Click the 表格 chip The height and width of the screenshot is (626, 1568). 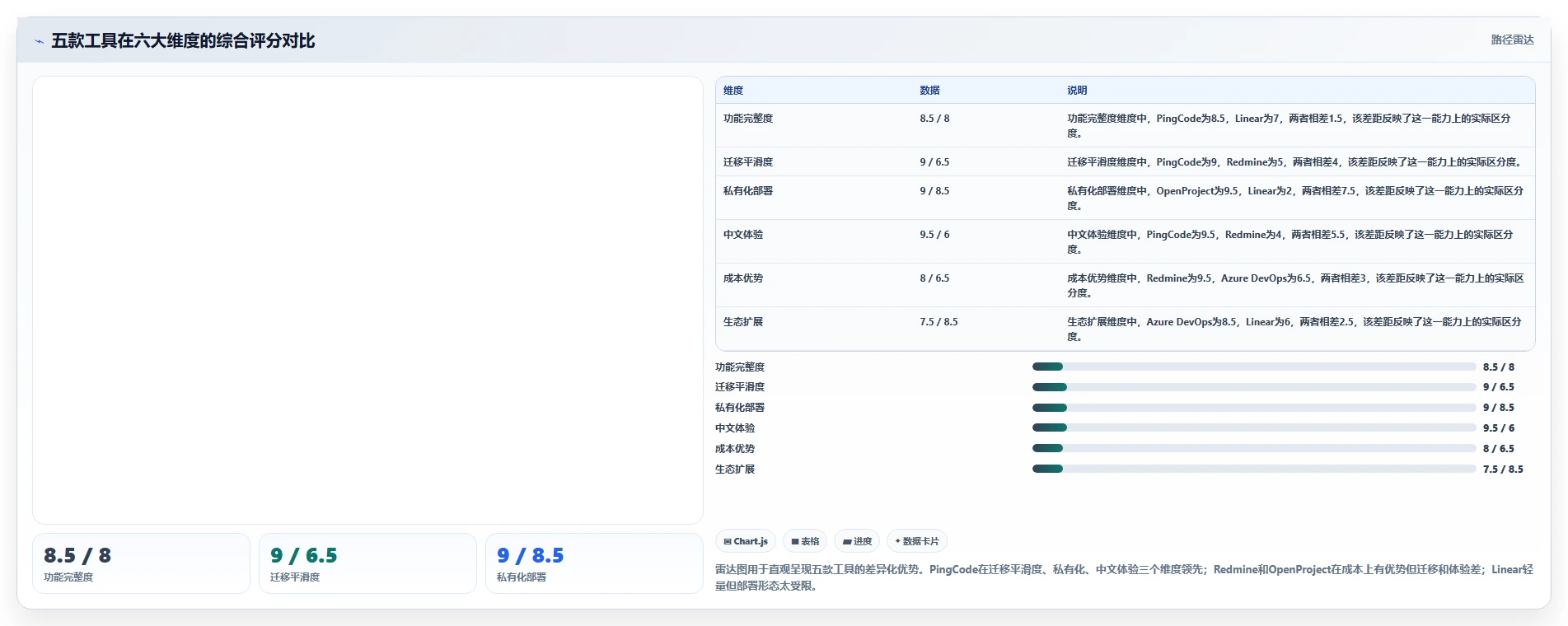(805, 541)
